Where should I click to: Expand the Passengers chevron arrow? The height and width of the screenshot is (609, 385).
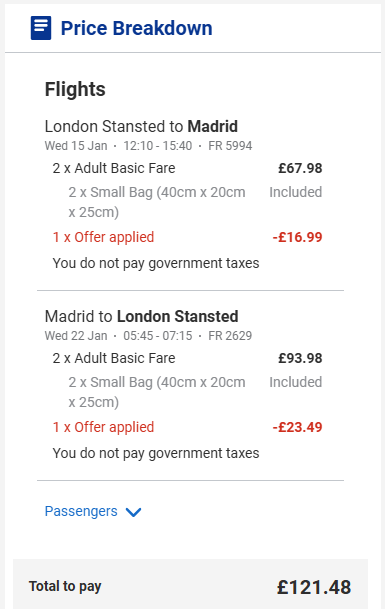coord(133,512)
